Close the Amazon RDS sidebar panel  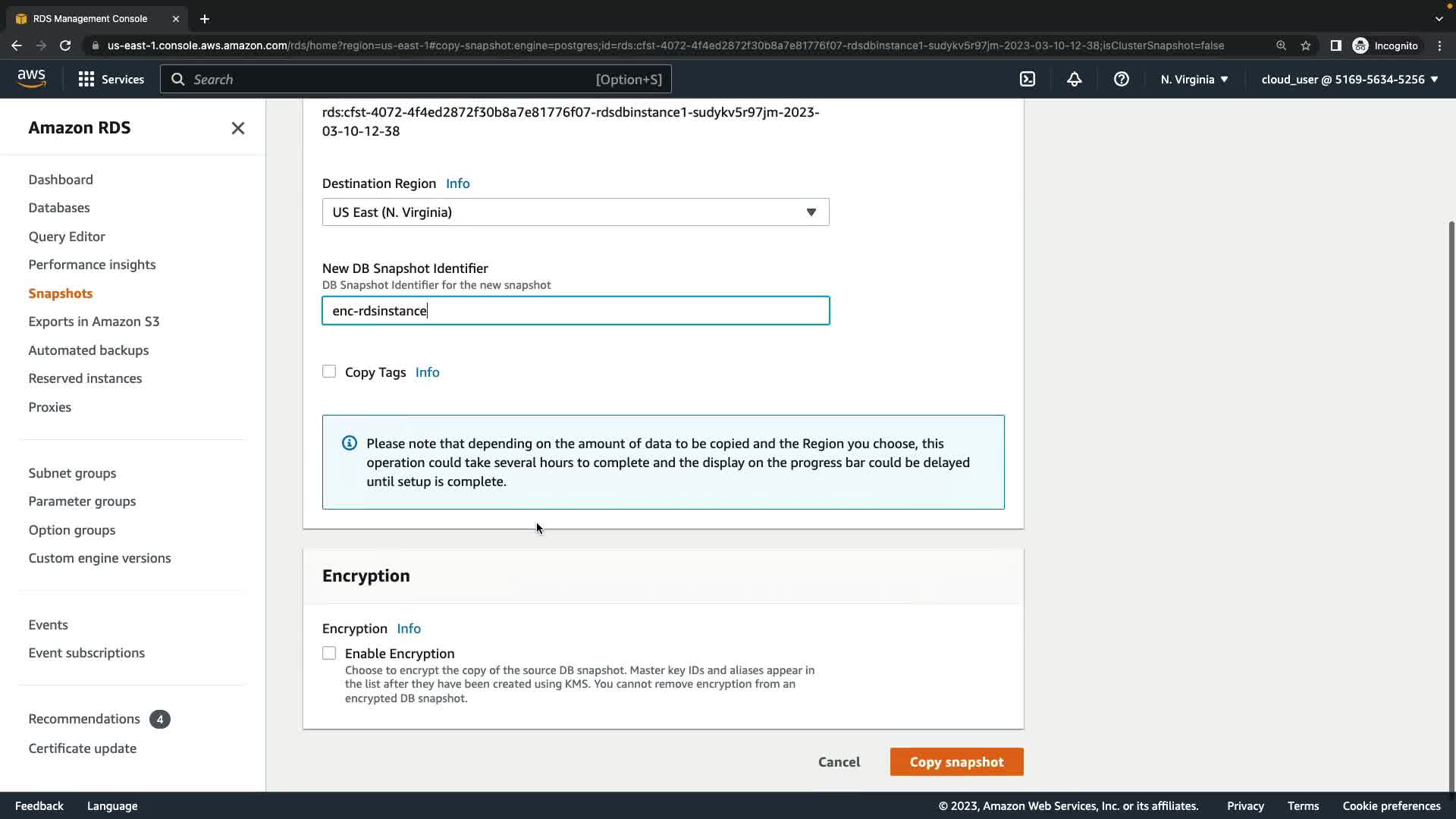[x=237, y=128]
